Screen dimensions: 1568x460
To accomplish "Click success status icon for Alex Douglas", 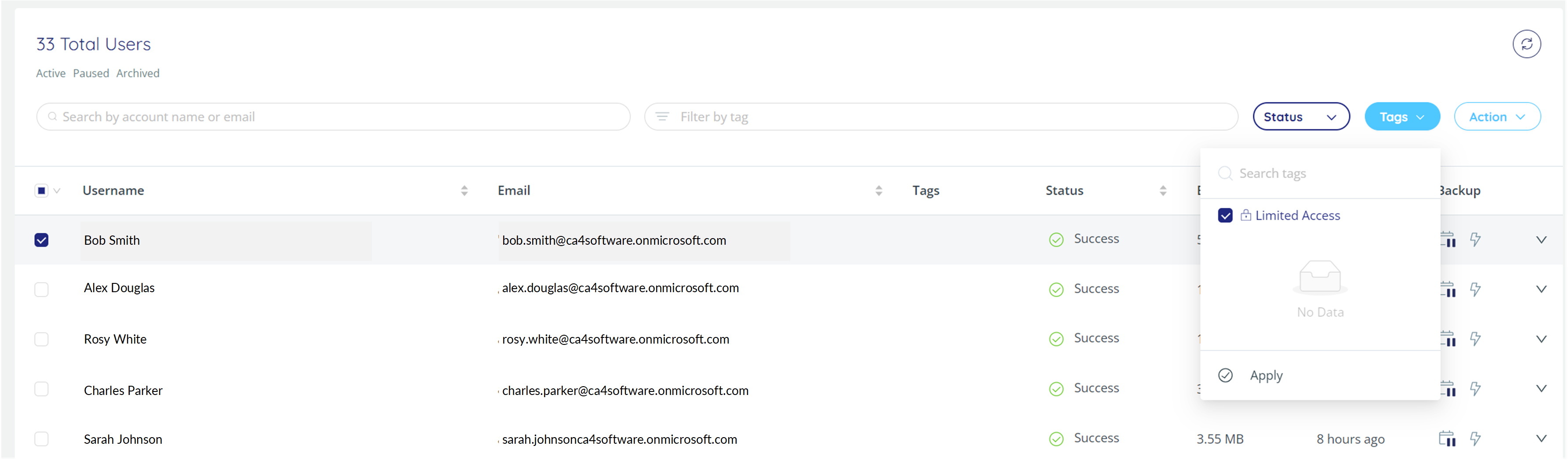I will [x=1056, y=290].
